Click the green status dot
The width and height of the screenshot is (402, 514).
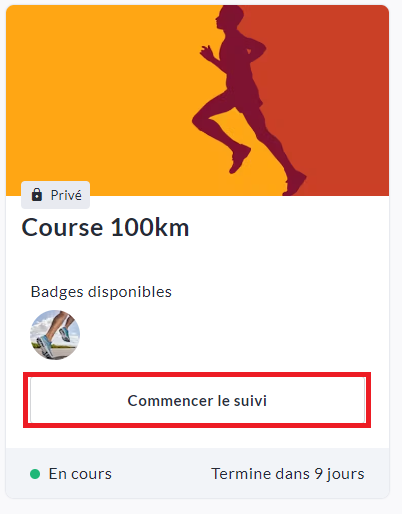tap(35, 474)
